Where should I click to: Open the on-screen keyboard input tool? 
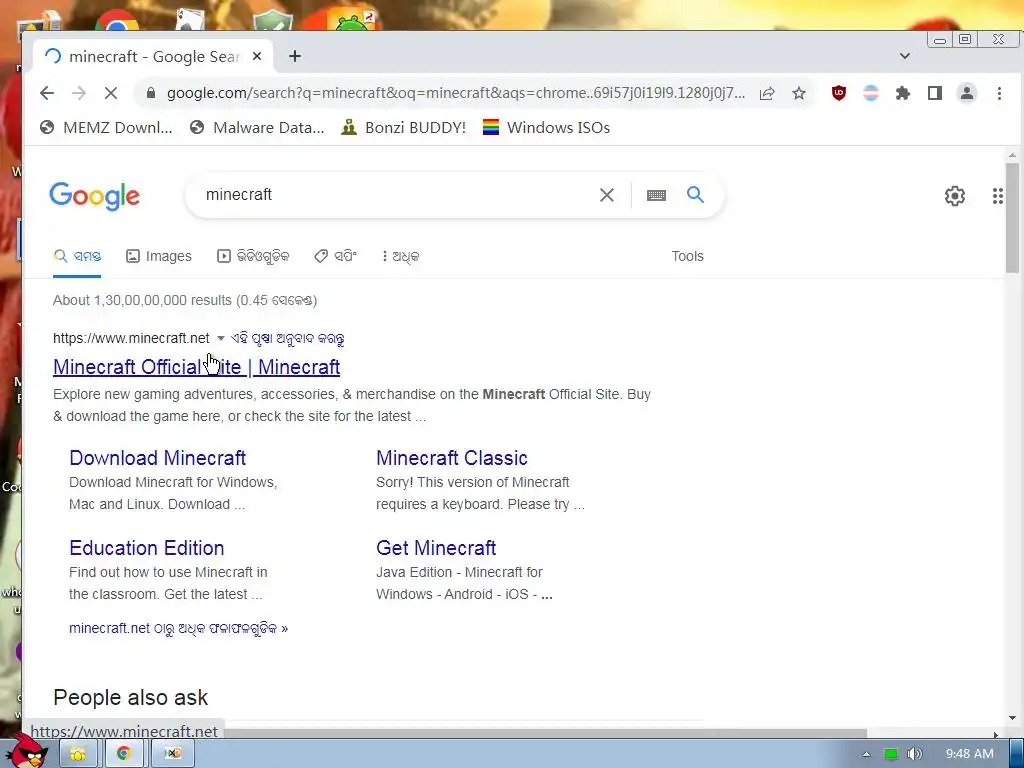coord(656,195)
